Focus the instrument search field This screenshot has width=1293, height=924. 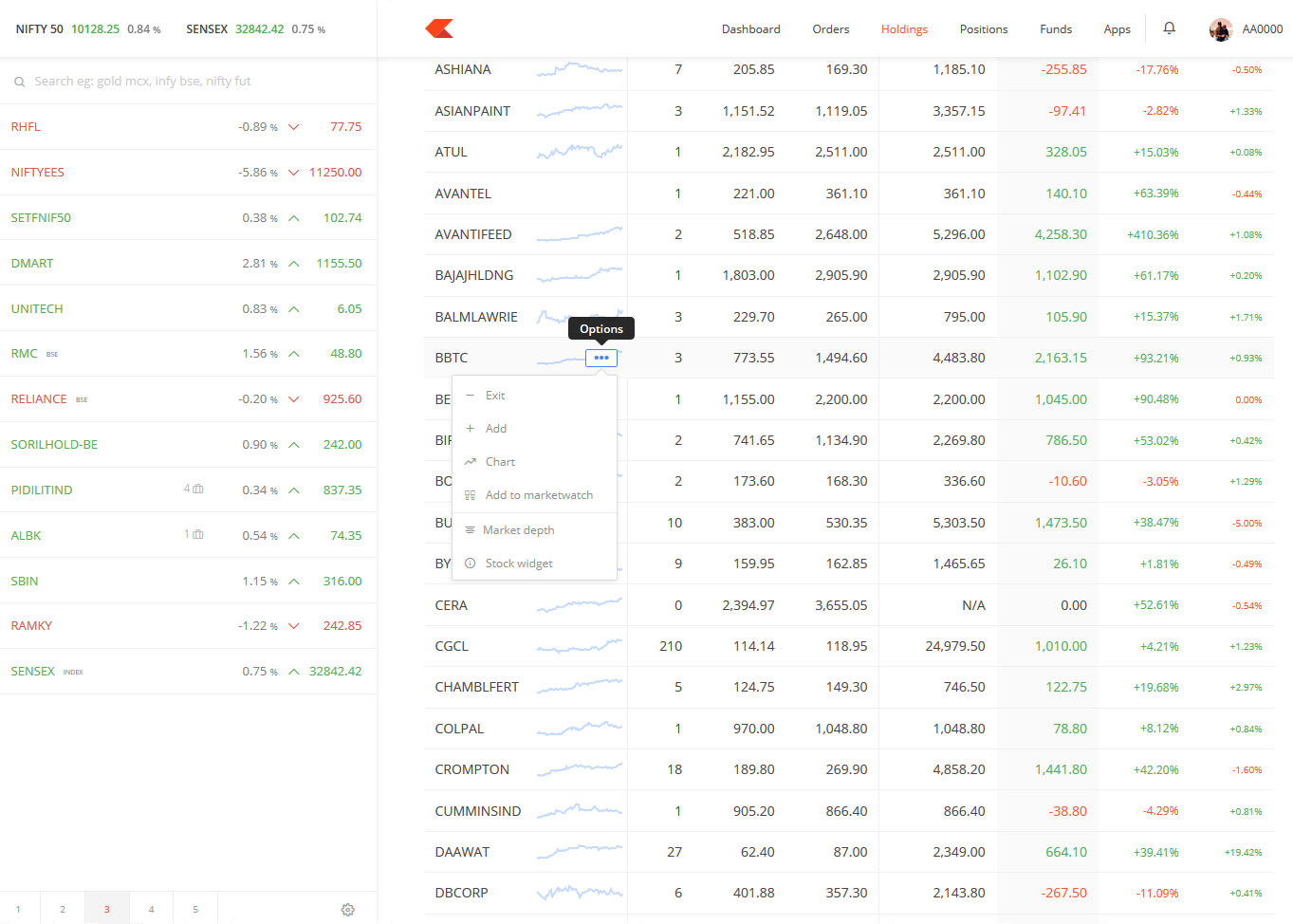click(188, 82)
